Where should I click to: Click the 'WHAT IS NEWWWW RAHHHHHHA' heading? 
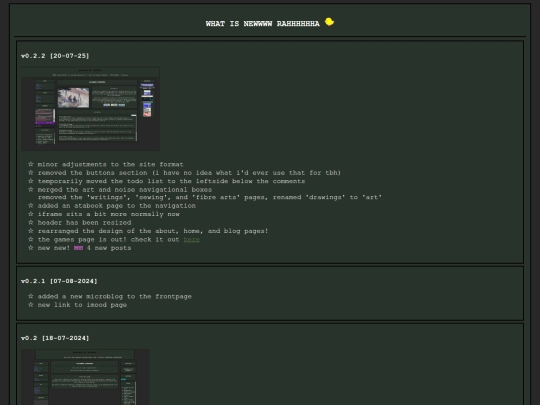pyautogui.click(x=262, y=24)
